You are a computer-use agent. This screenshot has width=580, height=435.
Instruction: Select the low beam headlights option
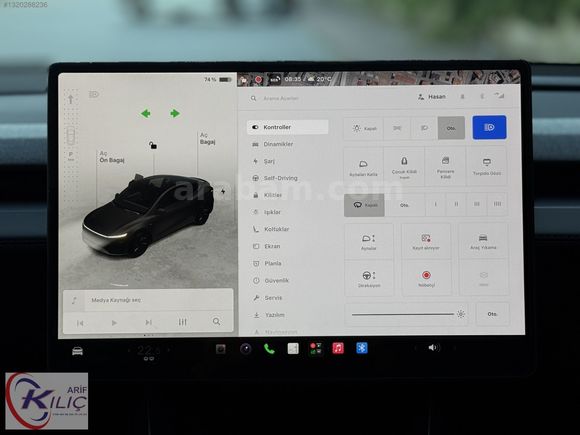coord(424,128)
